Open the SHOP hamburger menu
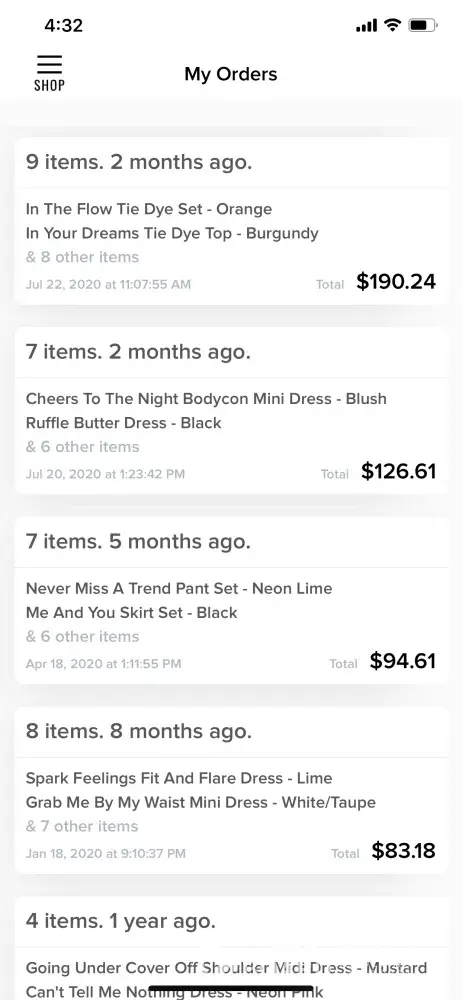The width and height of the screenshot is (462, 1000). tap(49, 73)
